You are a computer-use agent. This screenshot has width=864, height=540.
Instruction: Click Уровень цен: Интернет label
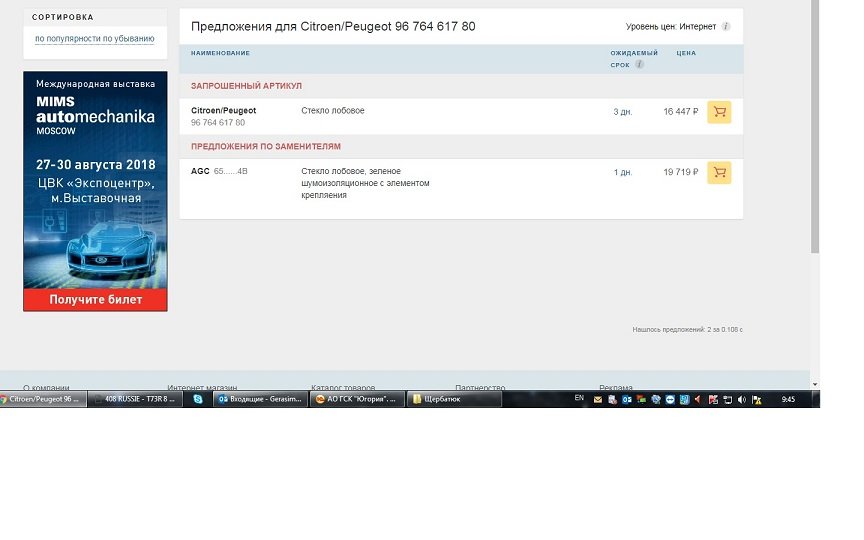coord(671,26)
